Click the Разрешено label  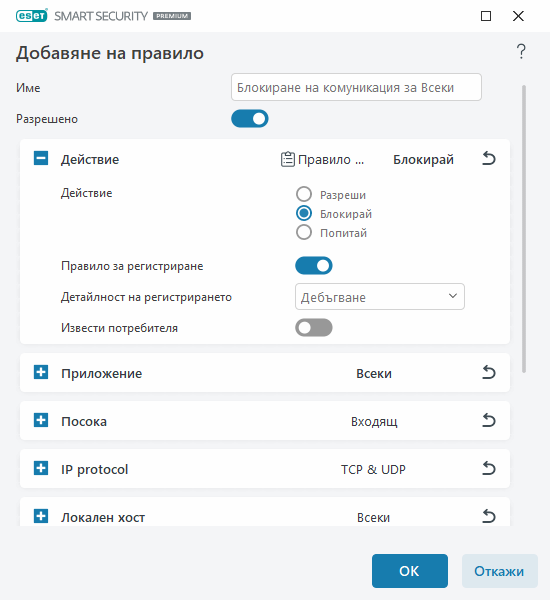coord(47,119)
